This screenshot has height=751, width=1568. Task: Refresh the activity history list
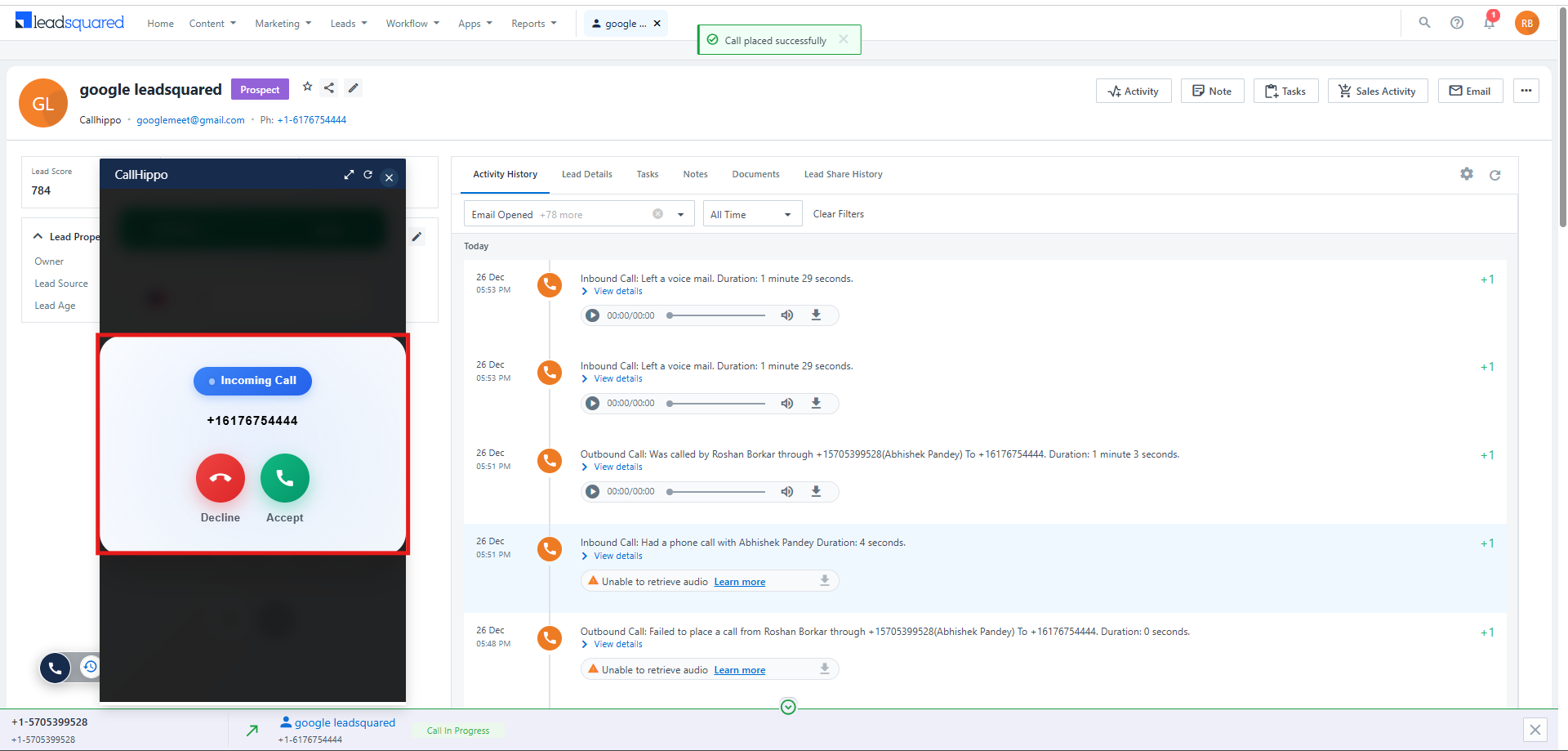click(x=1494, y=175)
